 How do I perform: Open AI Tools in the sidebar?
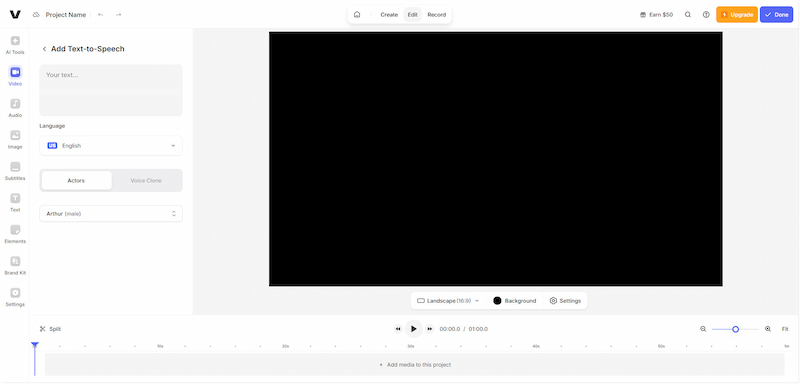point(15,45)
